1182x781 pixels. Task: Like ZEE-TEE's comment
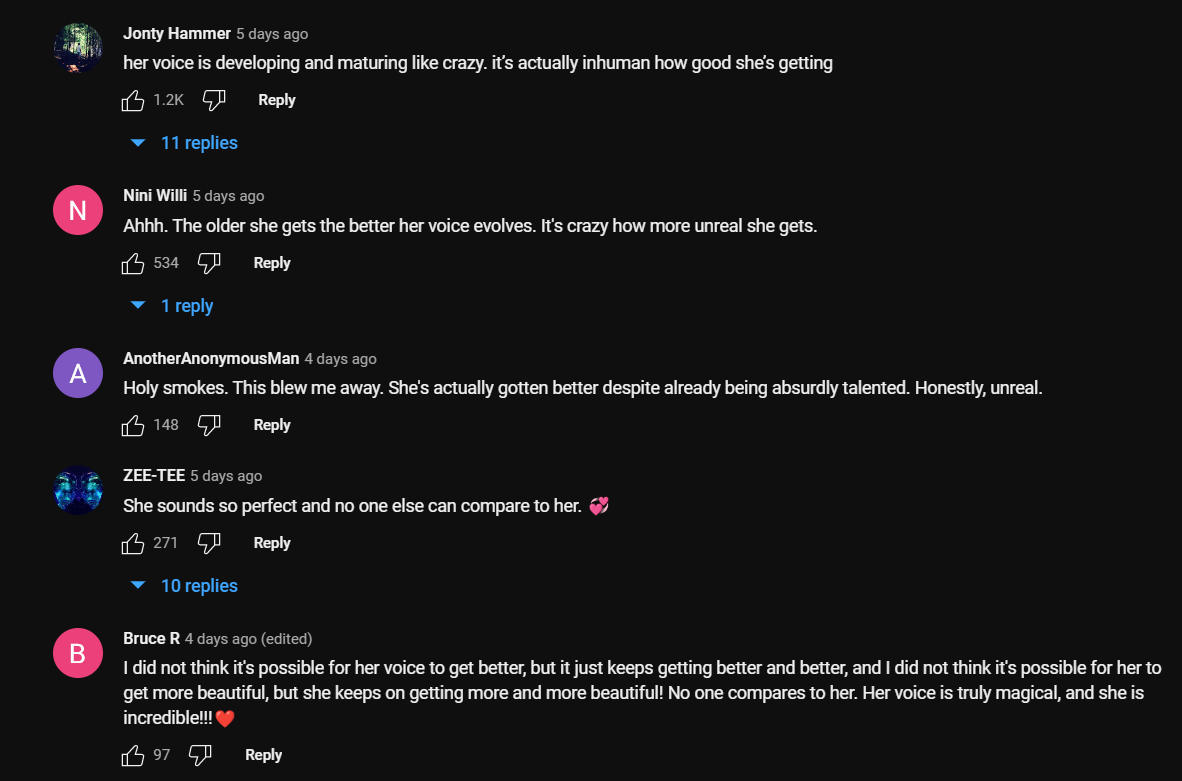[133, 543]
